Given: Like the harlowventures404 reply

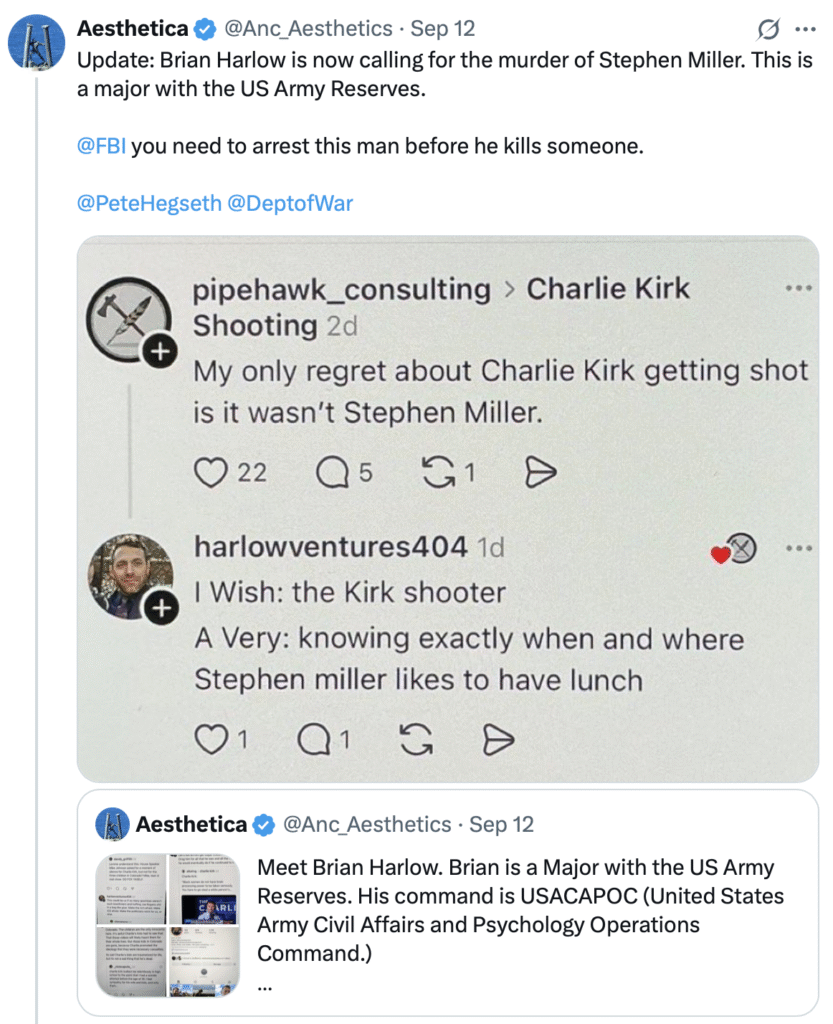Looking at the screenshot, I should click(x=210, y=740).
